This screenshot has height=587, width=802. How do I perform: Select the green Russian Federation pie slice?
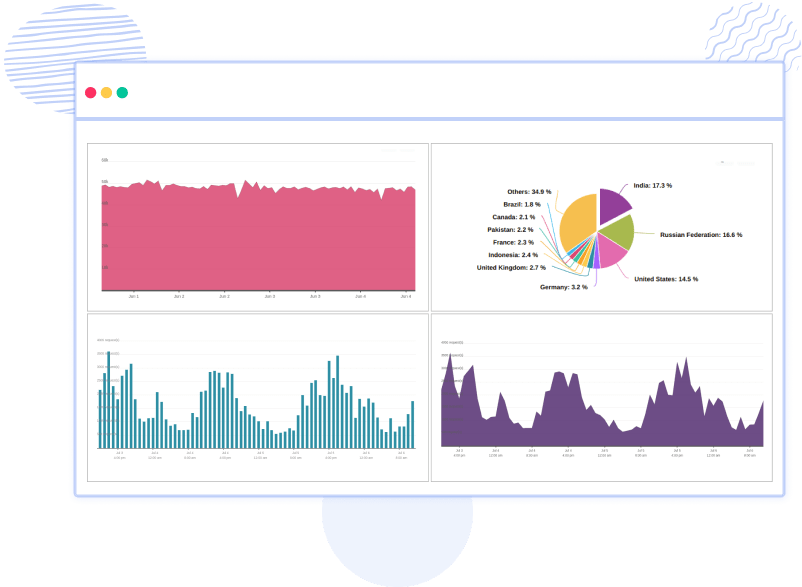click(x=619, y=232)
